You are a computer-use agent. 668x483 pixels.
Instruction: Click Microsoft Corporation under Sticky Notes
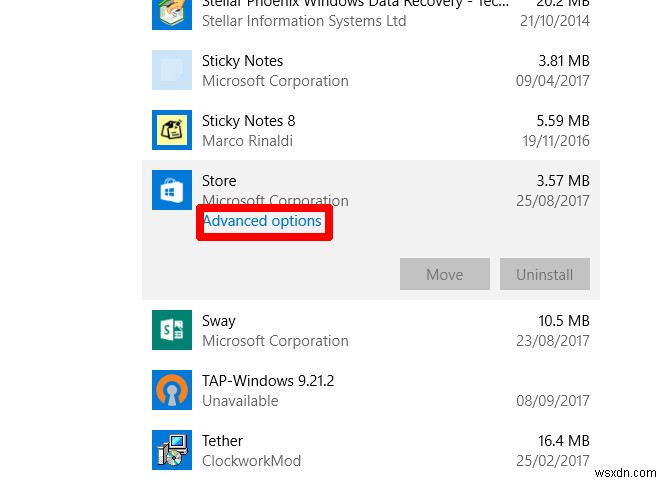click(x=275, y=81)
